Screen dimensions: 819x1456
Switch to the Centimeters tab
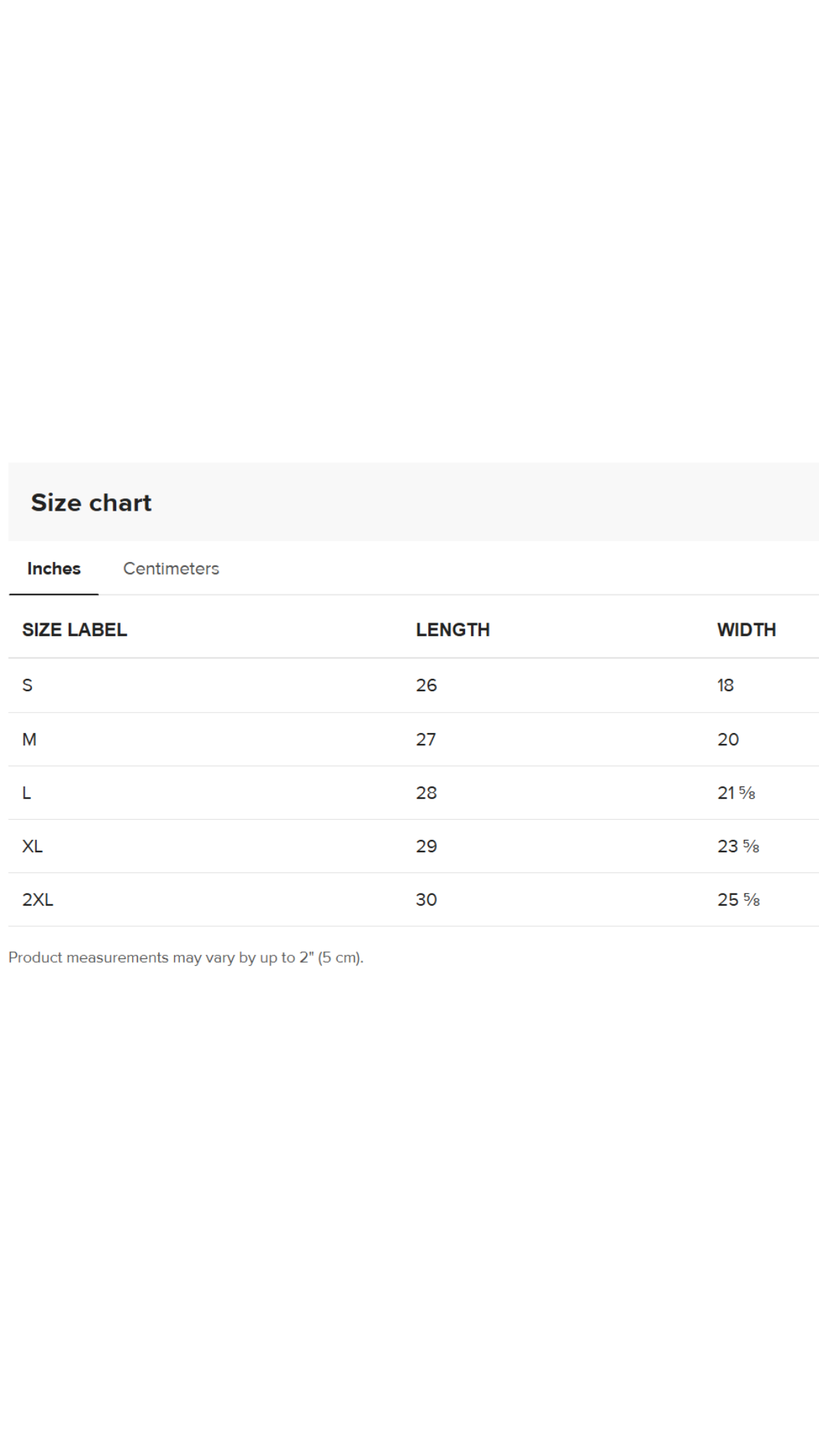(170, 568)
